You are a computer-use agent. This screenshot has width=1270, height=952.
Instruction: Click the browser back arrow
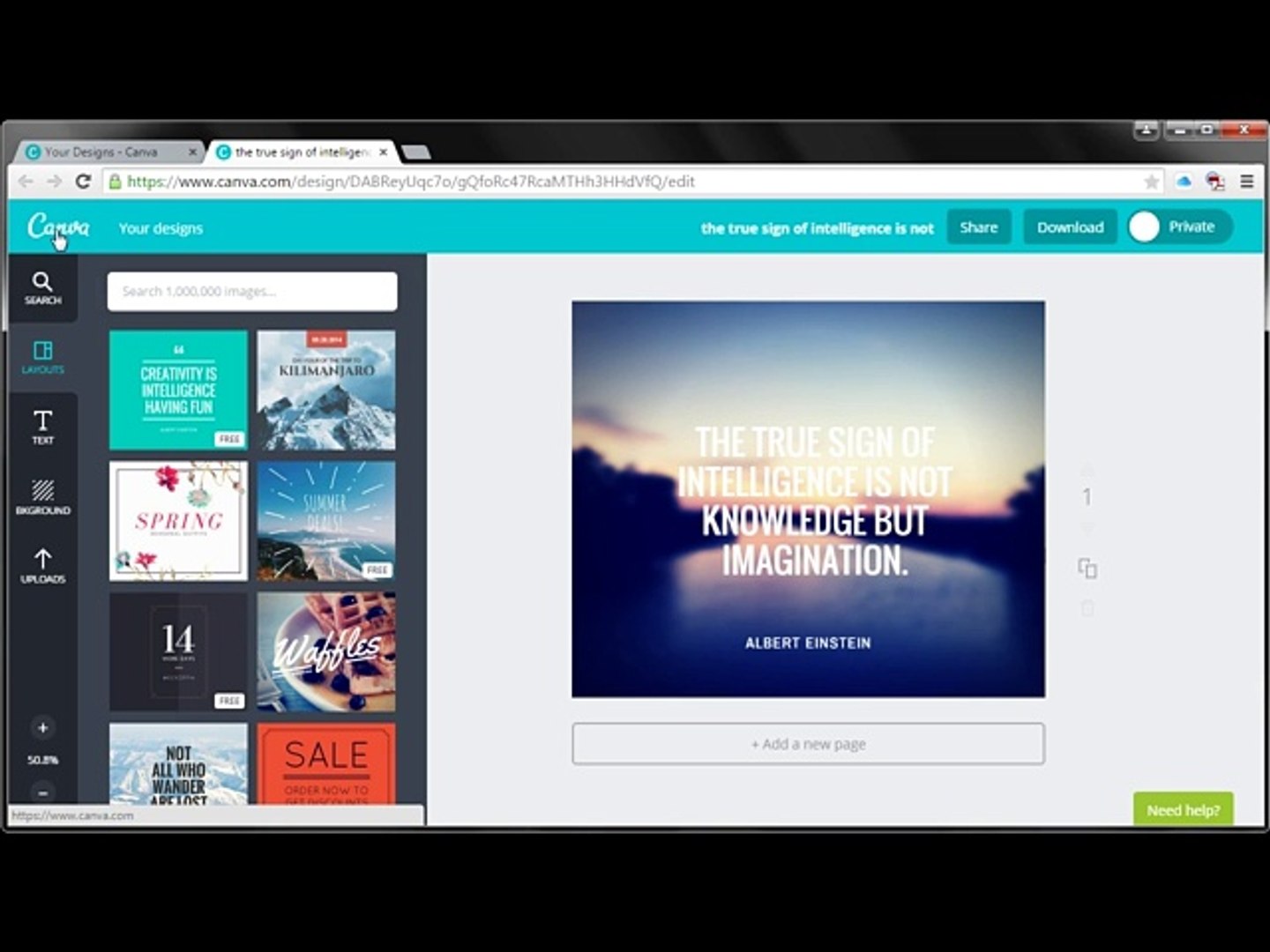(26, 182)
